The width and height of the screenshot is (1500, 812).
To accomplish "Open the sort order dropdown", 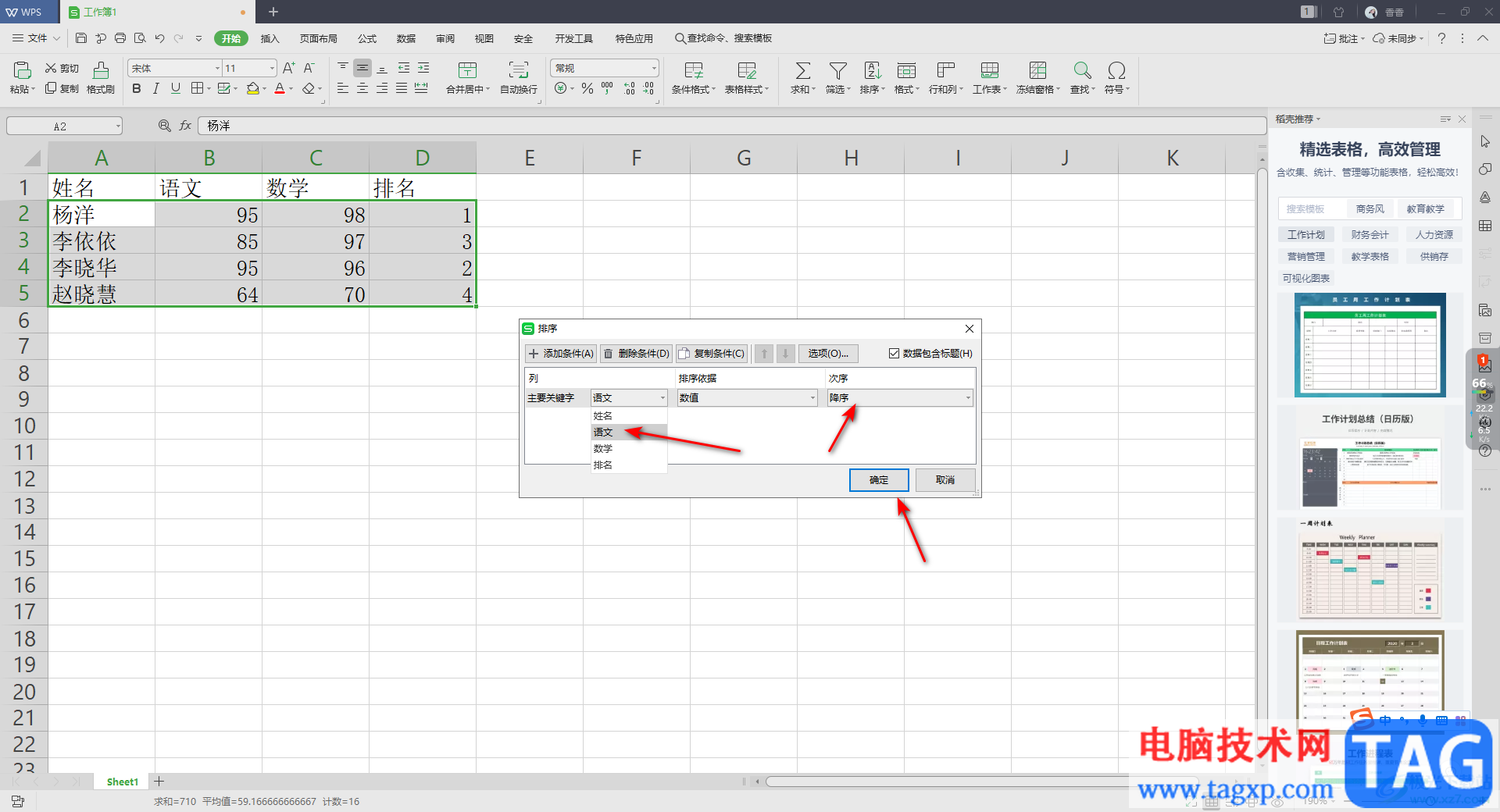I will [968, 398].
